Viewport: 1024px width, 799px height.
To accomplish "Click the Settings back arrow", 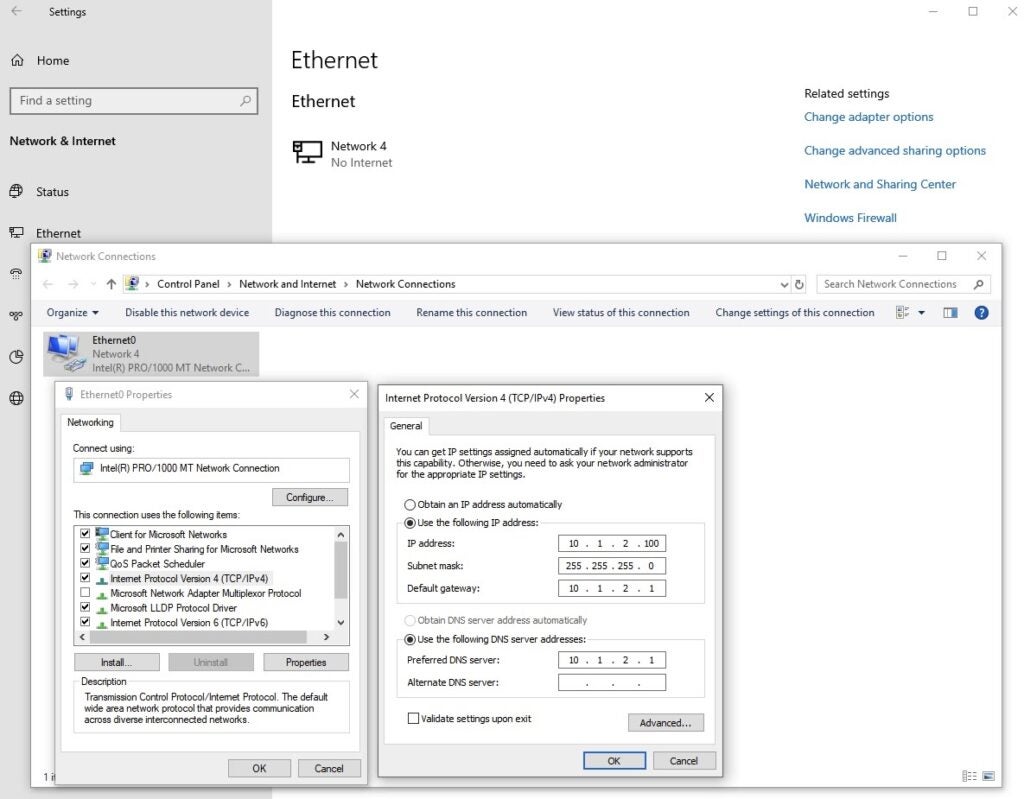I will tap(16, 12).
